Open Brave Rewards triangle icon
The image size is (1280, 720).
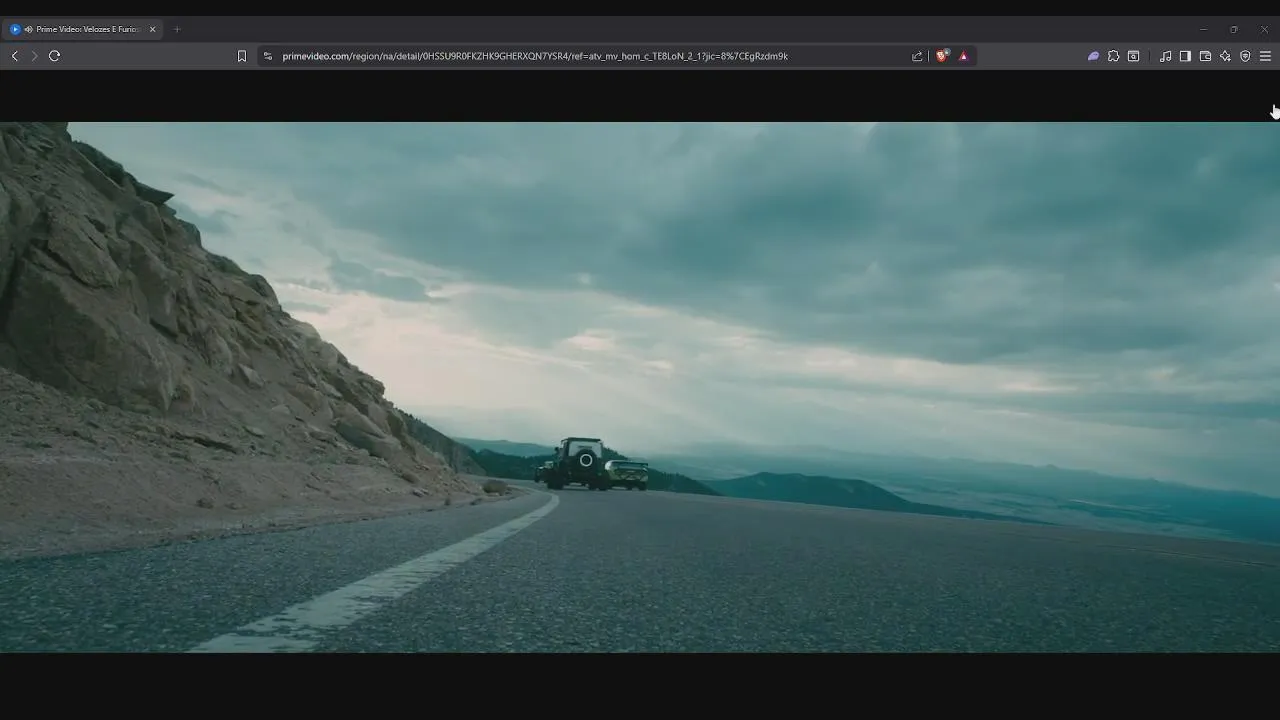[963, 56]
